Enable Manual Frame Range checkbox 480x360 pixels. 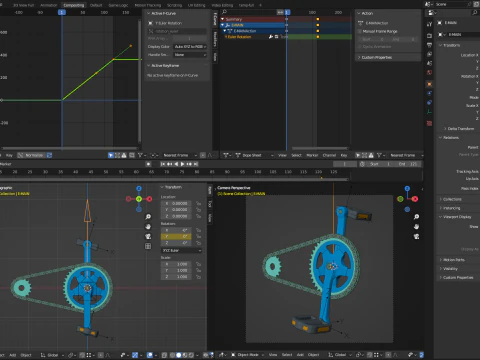(x=360, y=31)
